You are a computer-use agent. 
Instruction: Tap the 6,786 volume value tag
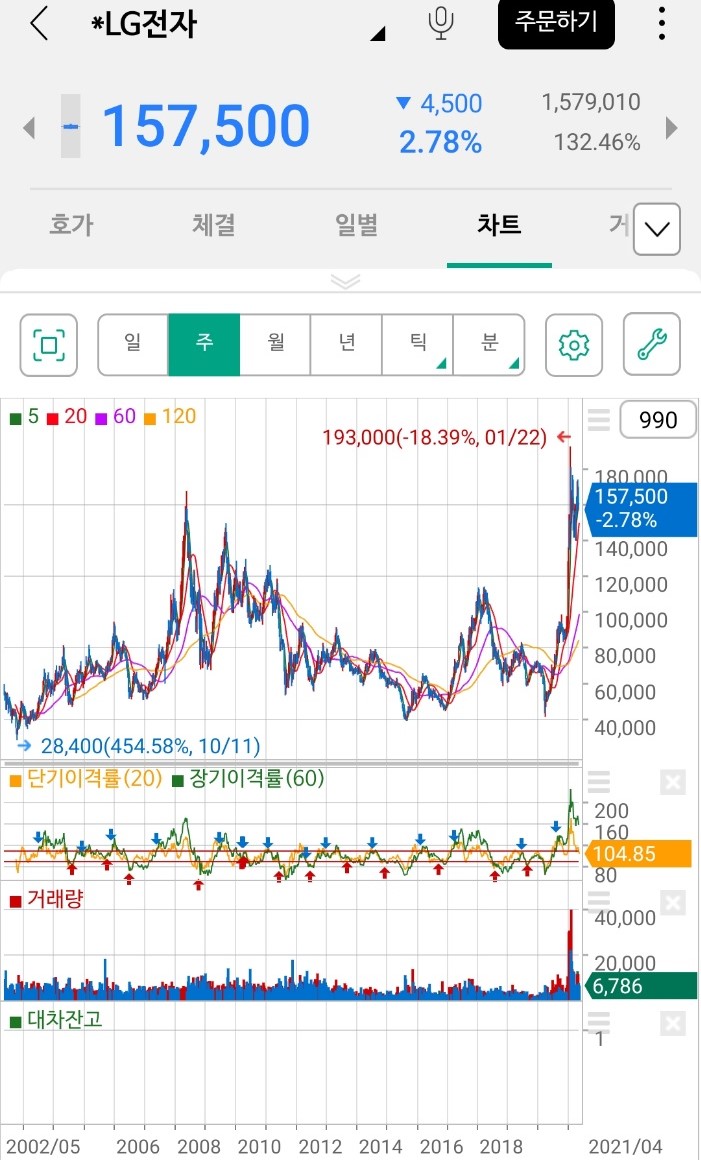(640, 986)
